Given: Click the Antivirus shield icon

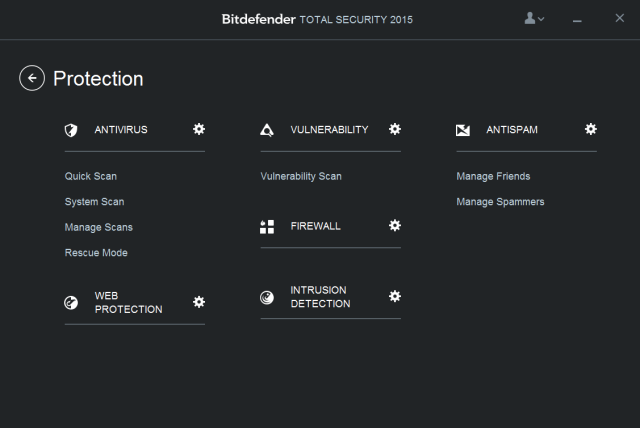Looking at the screenshot, I should click(x=71, y=130).
